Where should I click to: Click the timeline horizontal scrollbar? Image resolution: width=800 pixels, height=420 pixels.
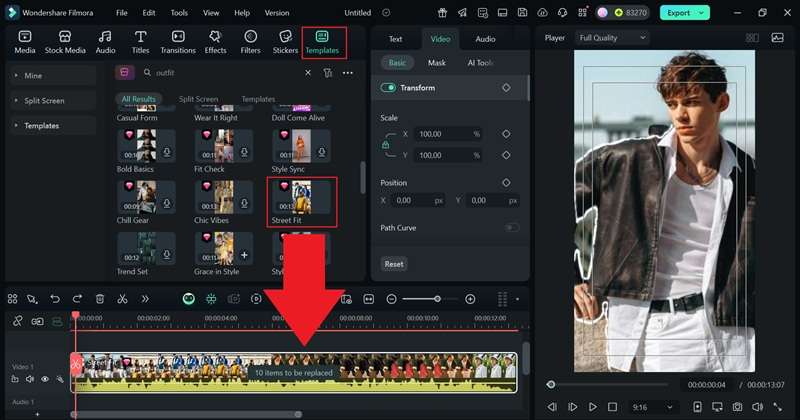[187, 414]
